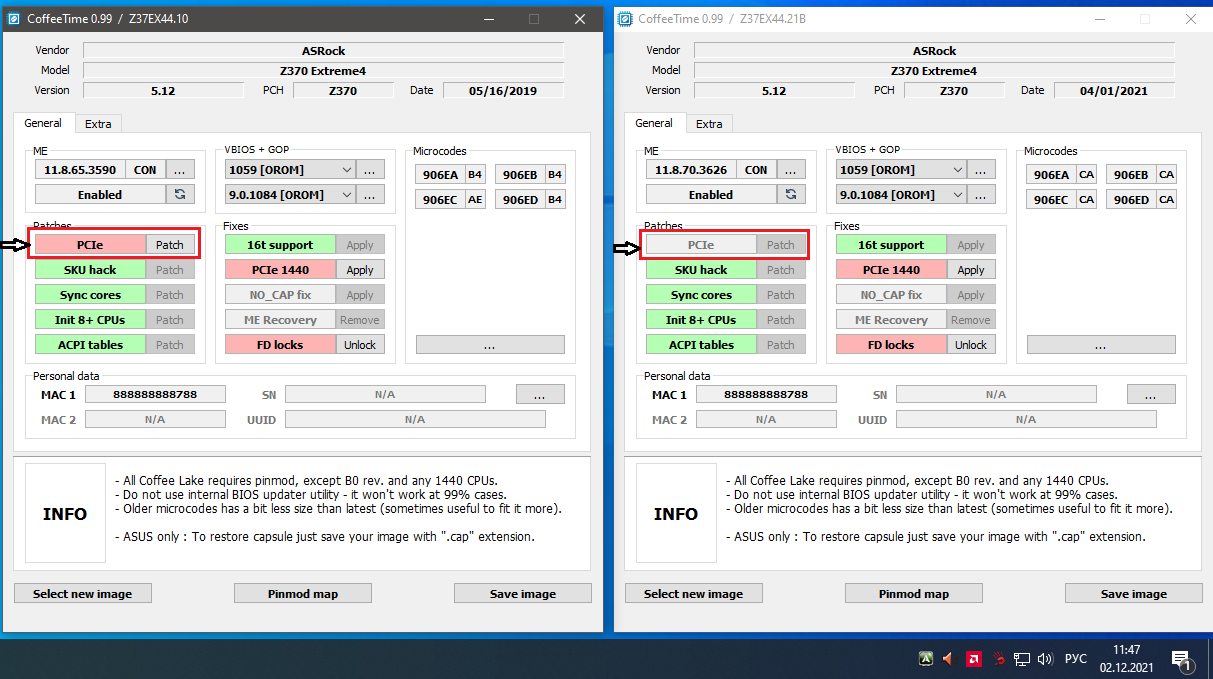Click VBIOS browse '...' button in right window

pyautogui.click(x=981, y=170)
